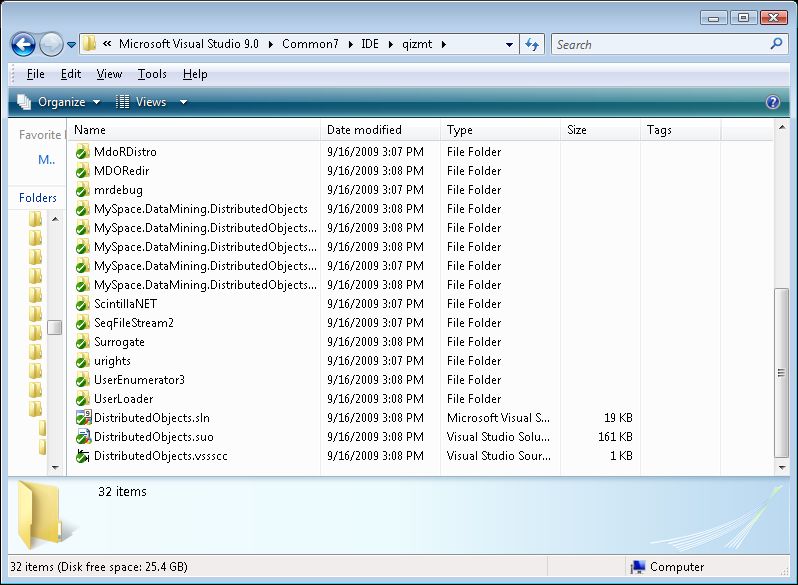
Task: Click the M.. favorite link
Action: (46, 160)
